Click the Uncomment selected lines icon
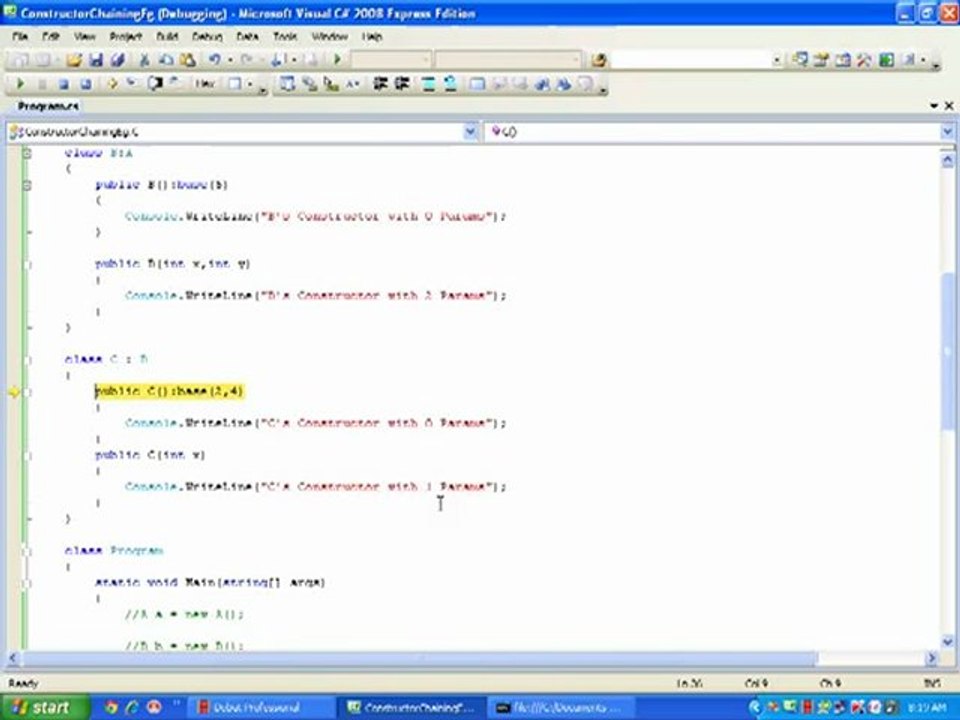 [x=450, y=84]
